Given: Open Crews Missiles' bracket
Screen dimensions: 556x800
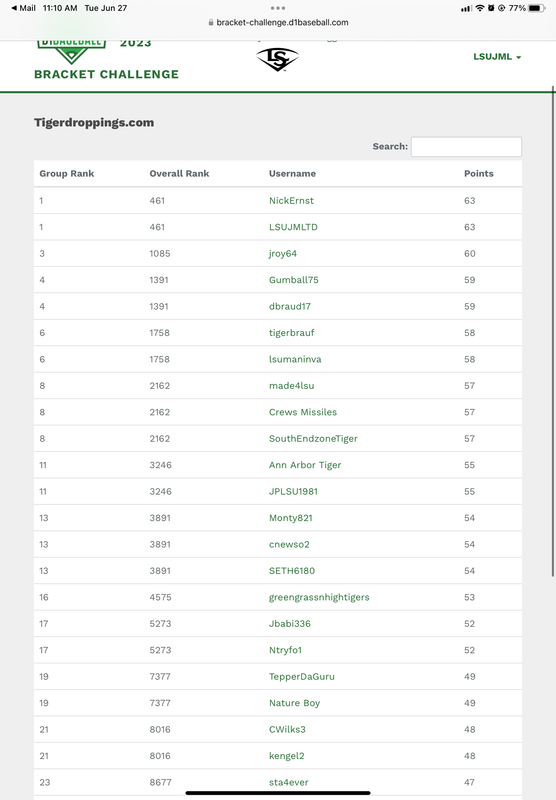Looking at the screenshot, I should click(303, 412).
